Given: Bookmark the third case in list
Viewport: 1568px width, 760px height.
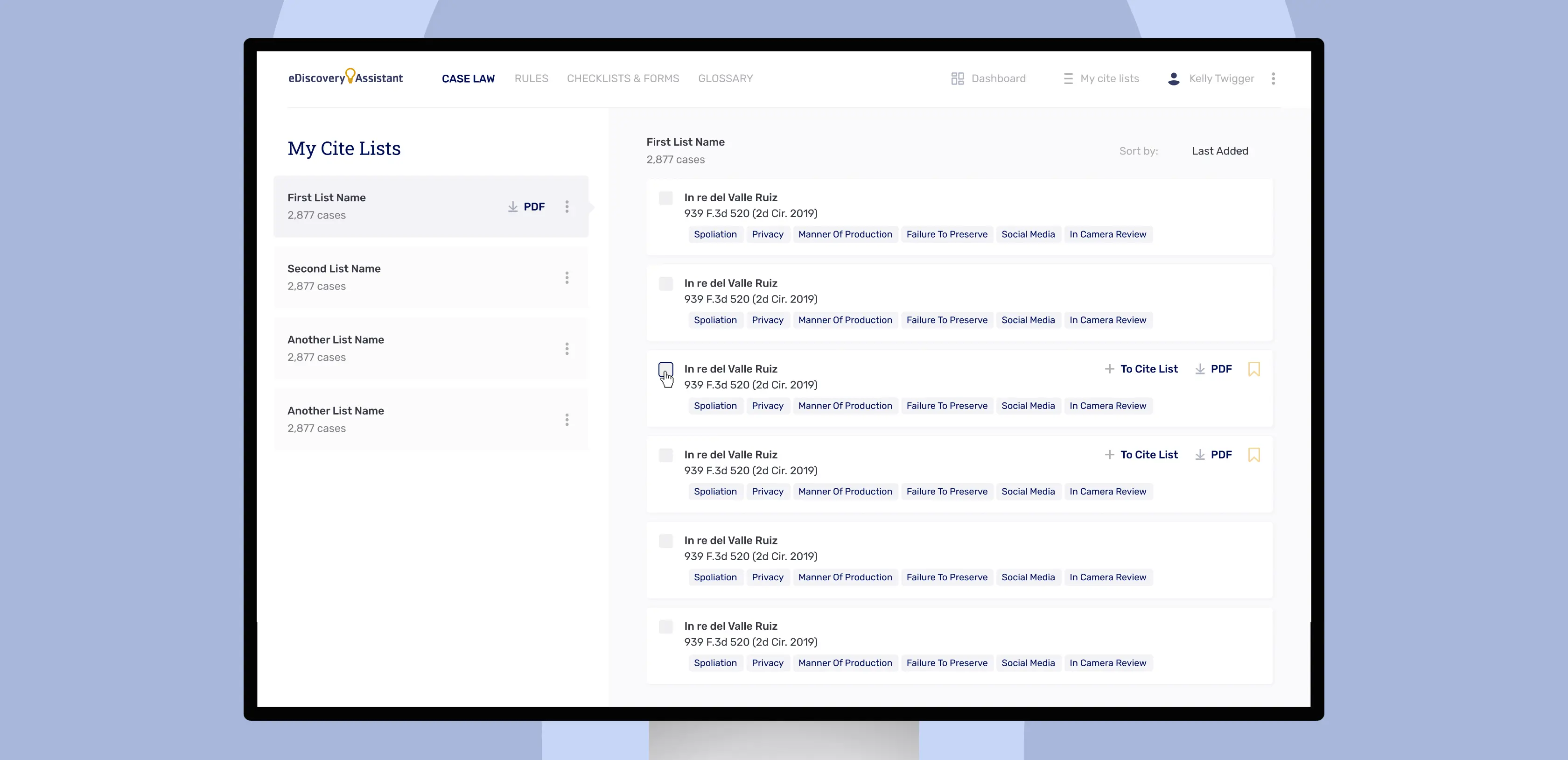Looking at the screenshot, I should pyautogui.click(x=1253, y=369).
